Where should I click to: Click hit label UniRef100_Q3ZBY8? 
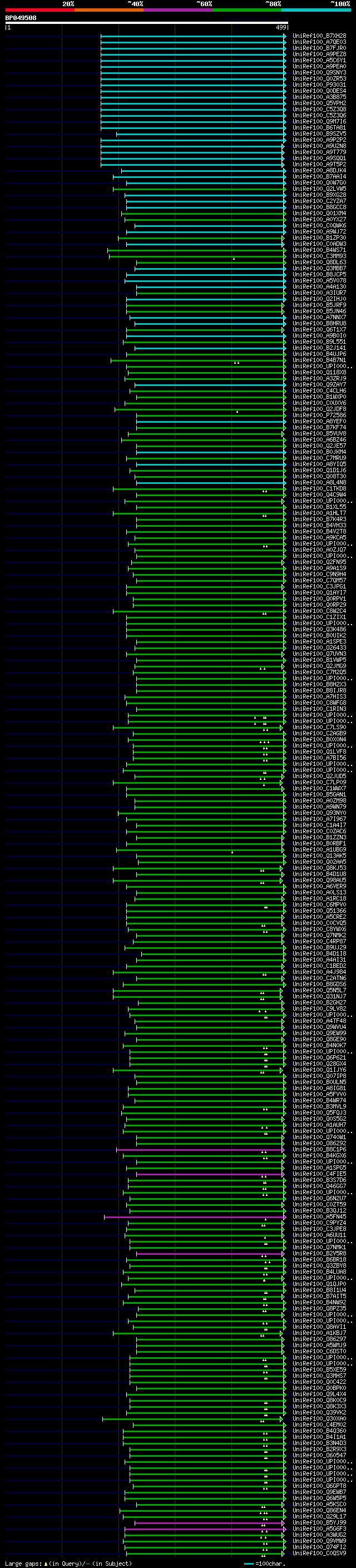click(x=319, y=1265)
